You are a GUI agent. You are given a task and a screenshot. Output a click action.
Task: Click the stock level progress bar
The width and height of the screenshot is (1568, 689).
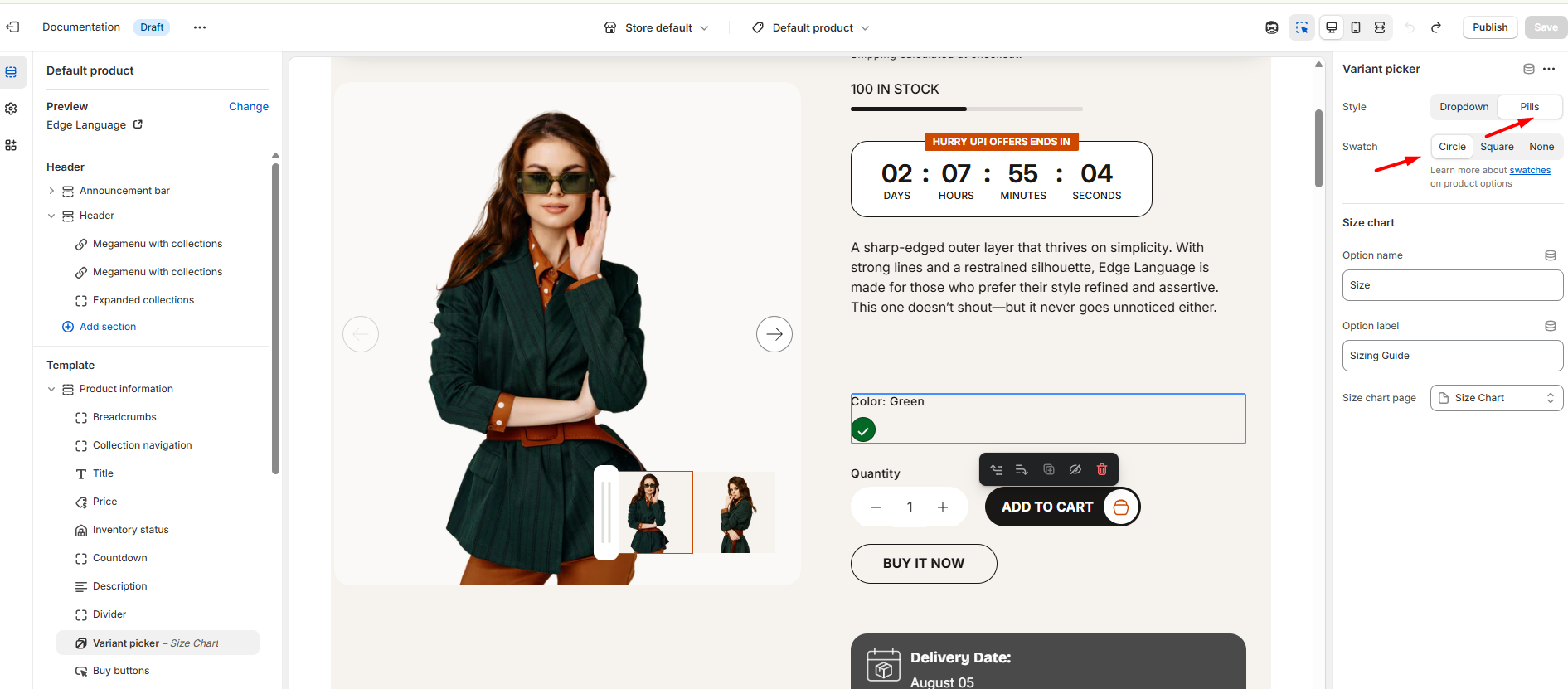(967, 109)
